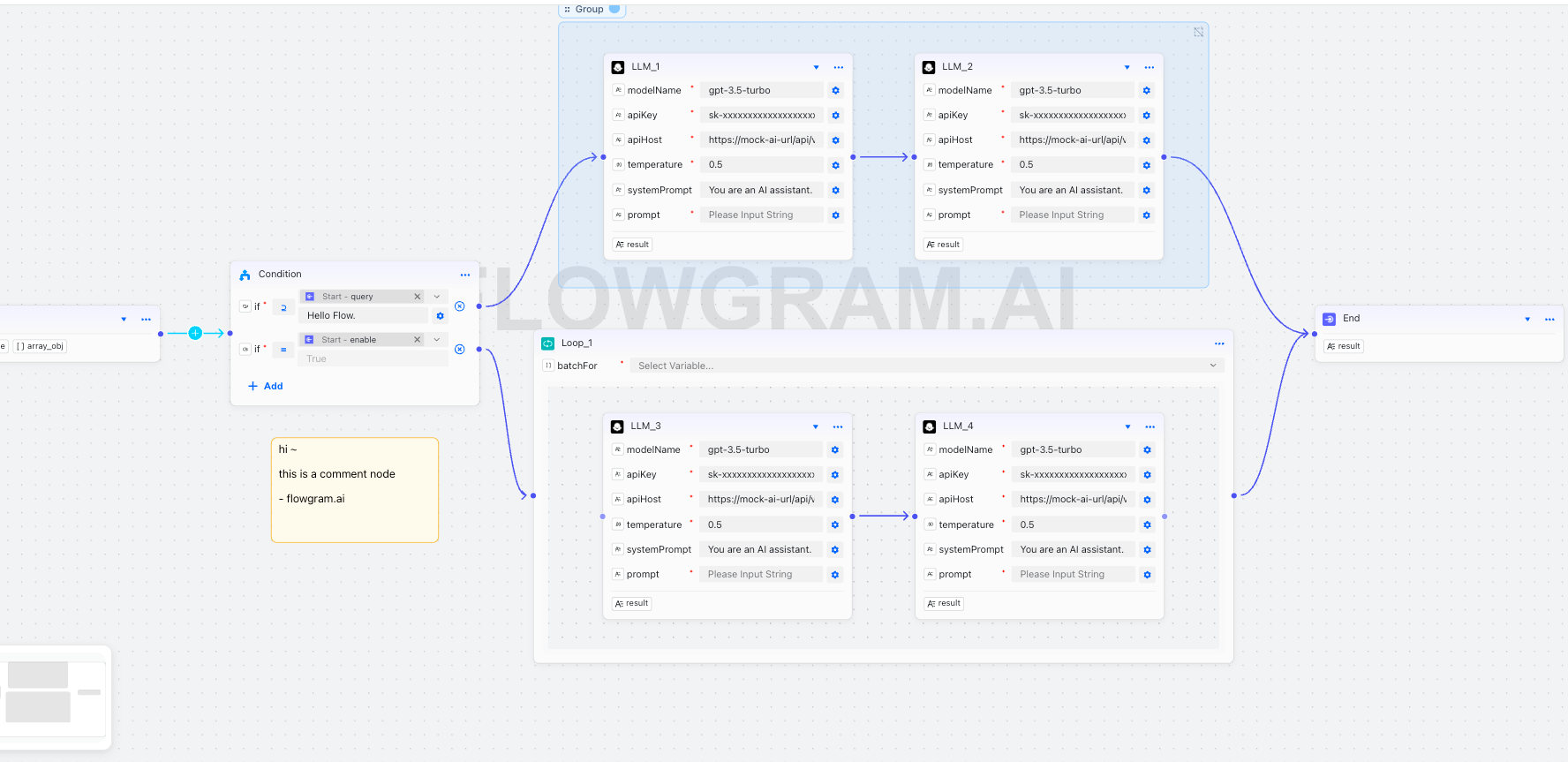Click the ungroup icon in Group box
The width and height of the screenshot is (1568, 762).
tap(1198, 32)
